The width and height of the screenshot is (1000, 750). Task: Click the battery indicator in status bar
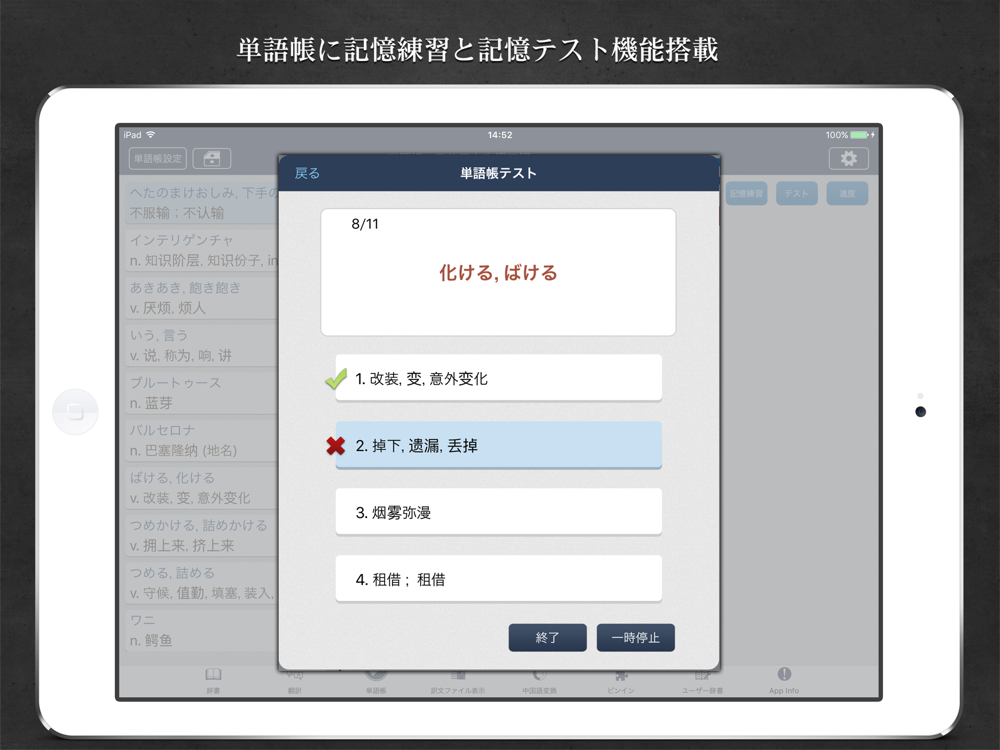tap(859, 135)
